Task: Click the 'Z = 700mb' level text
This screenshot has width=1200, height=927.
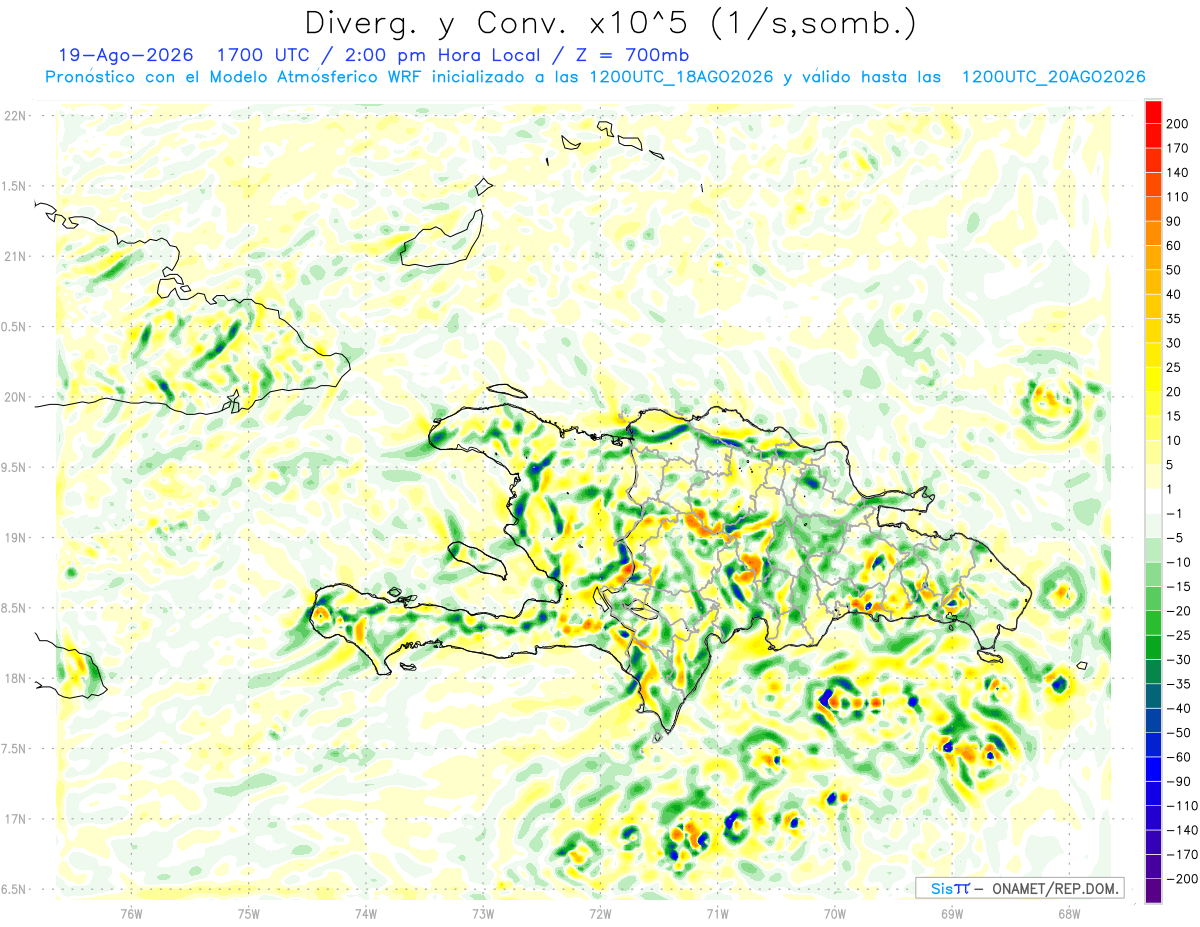Action: [632, 54]
